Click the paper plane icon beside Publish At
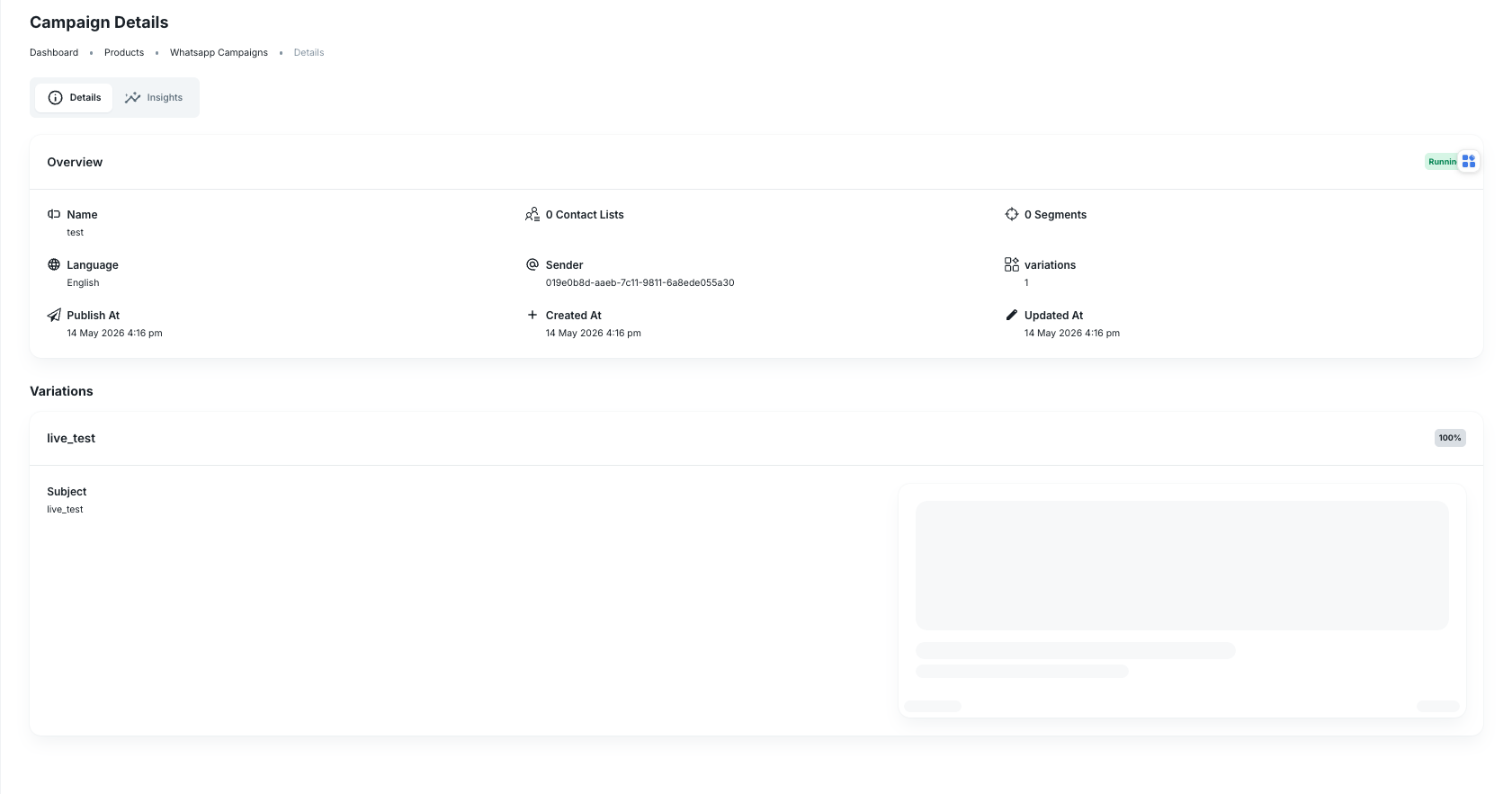Viewport: 1512px width, 794px height. tap(54, 315)
